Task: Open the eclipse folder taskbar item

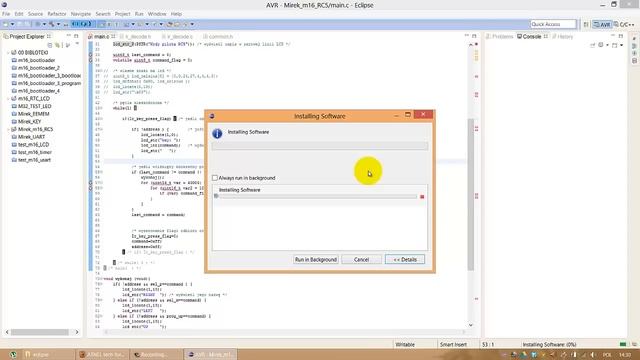Action: [x=48, y=354]
